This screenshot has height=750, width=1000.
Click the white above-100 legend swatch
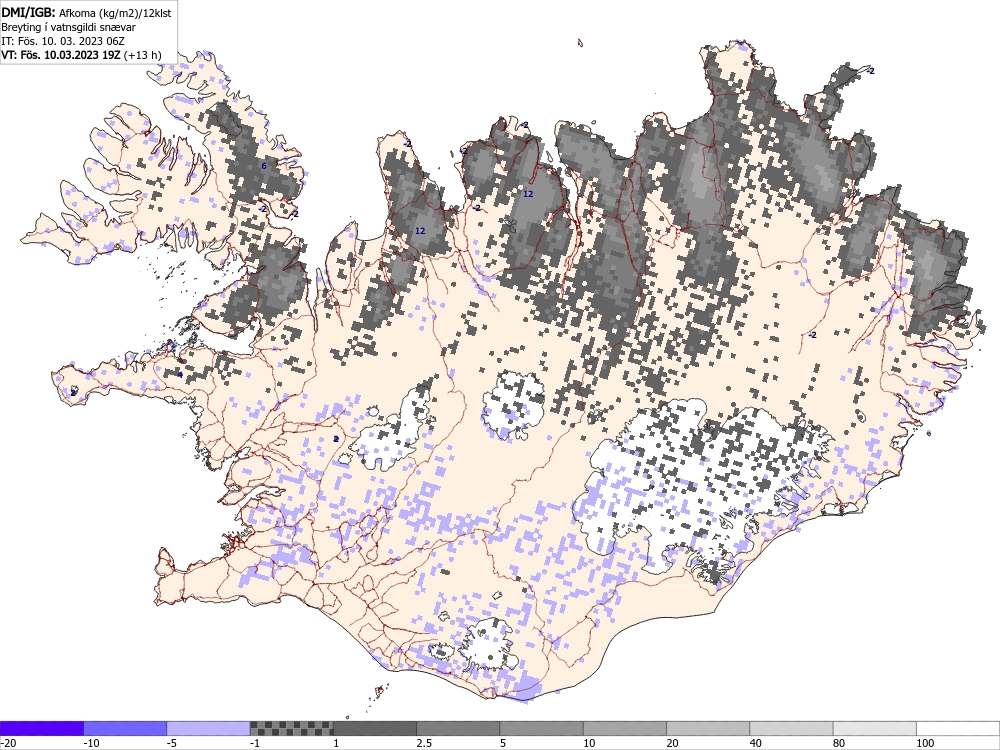958,728
